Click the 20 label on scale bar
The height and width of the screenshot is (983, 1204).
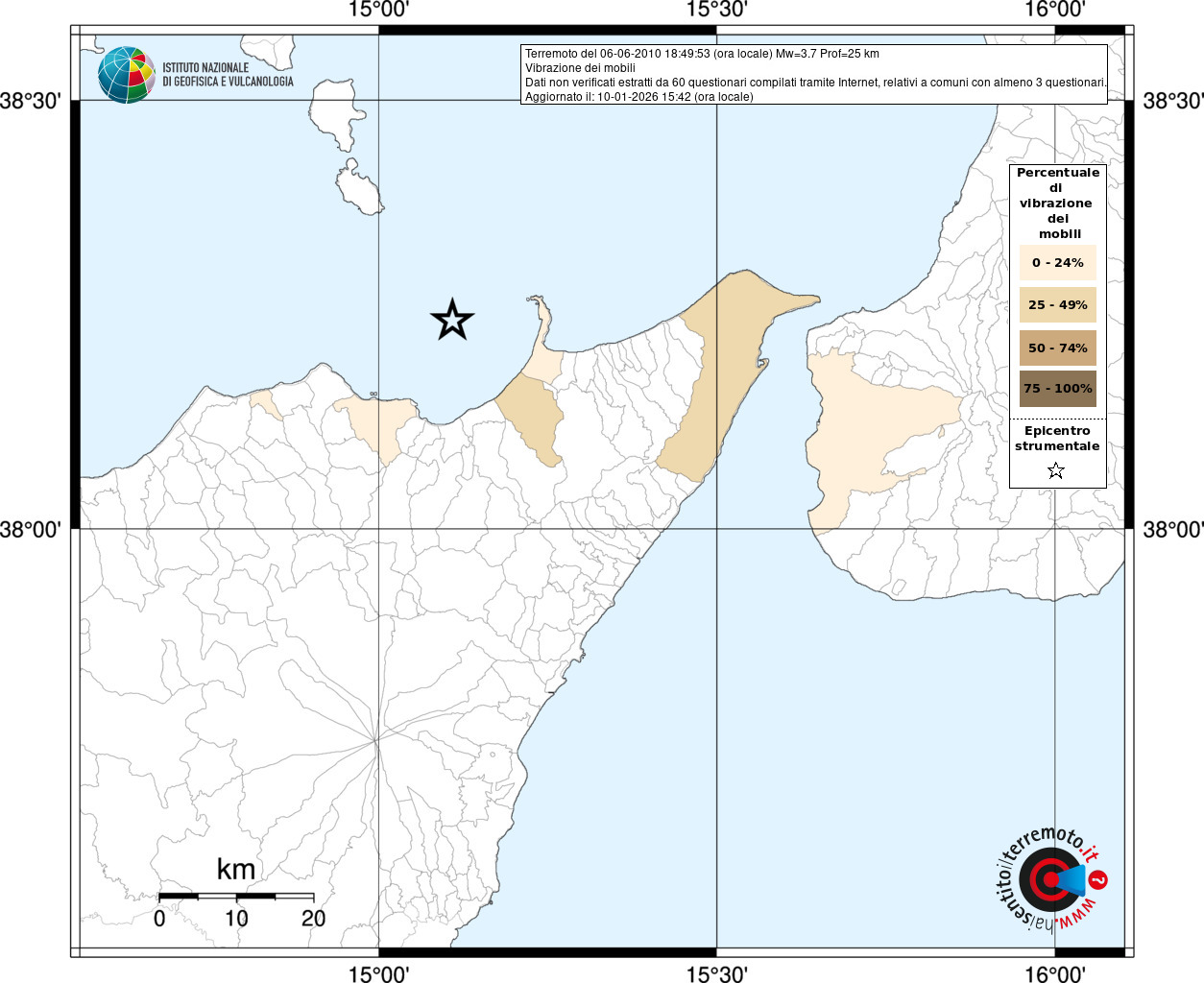(x=313, y=919)
